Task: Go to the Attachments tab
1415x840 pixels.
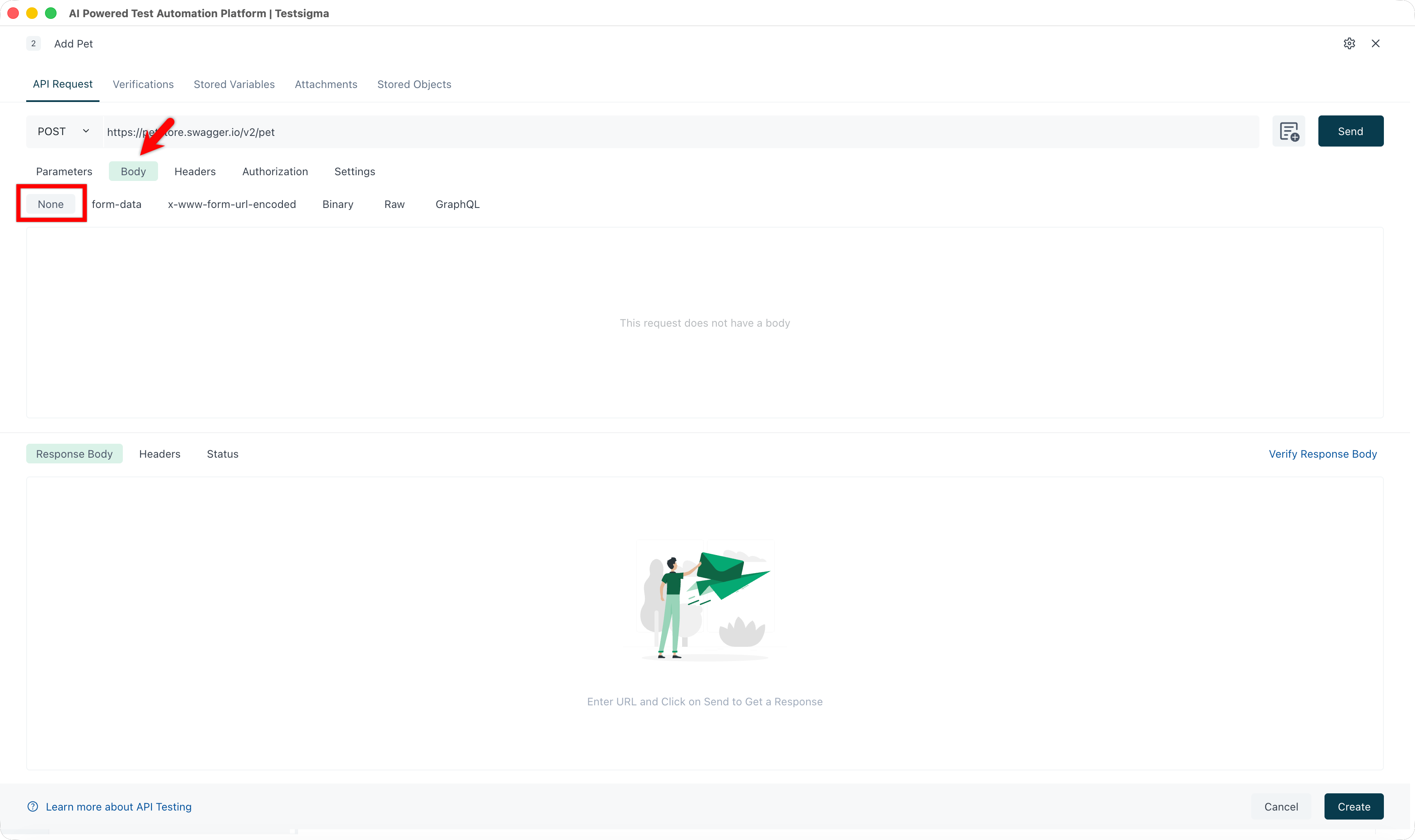Action: (326, 84)
